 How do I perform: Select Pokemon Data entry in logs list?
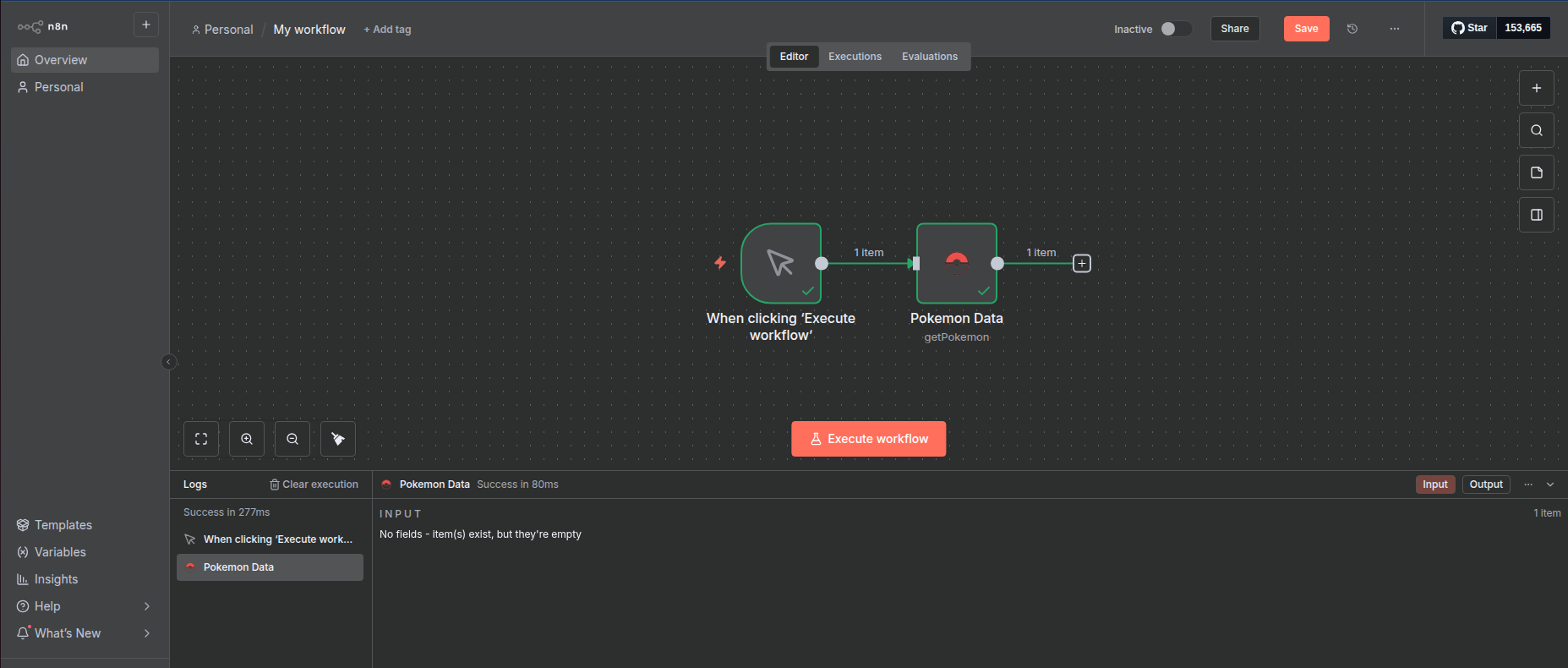[x=270, y=567]
